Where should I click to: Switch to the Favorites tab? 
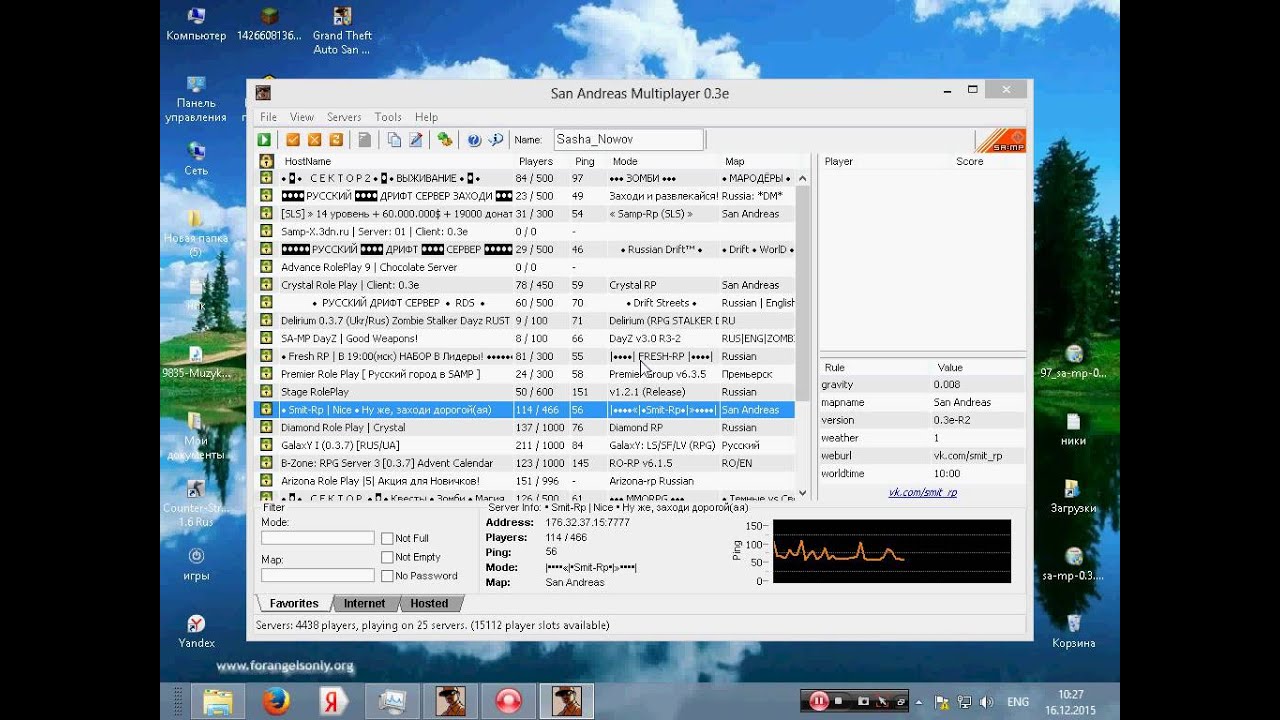[x=293, y=604]
